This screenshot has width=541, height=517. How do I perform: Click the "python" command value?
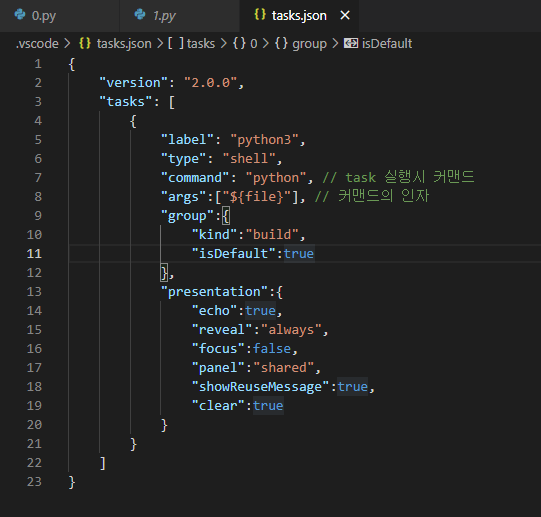point(276,178)
